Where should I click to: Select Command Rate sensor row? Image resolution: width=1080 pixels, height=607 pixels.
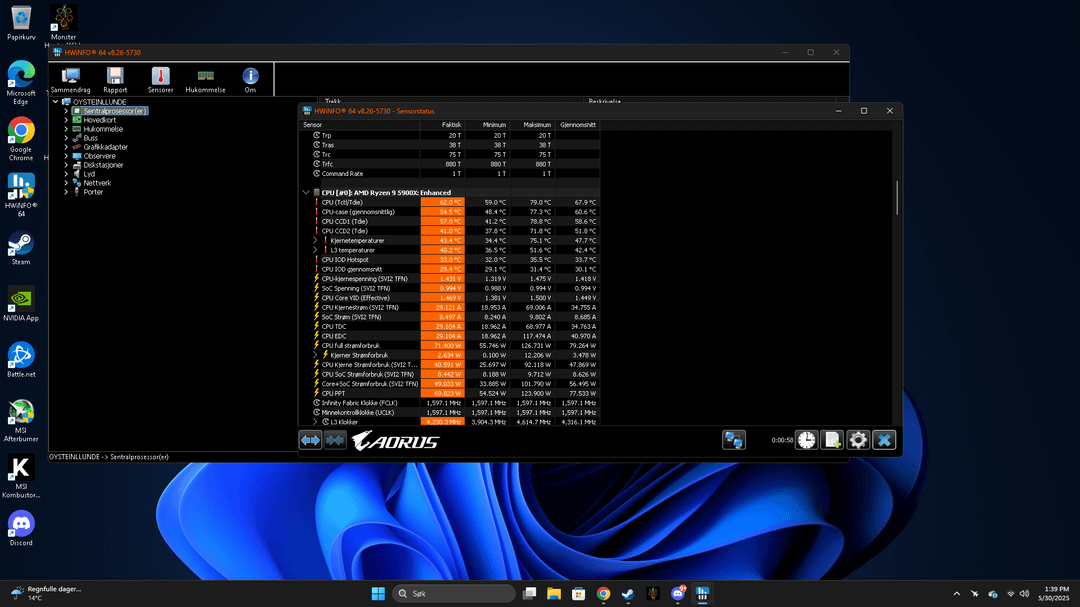(450, 174)
